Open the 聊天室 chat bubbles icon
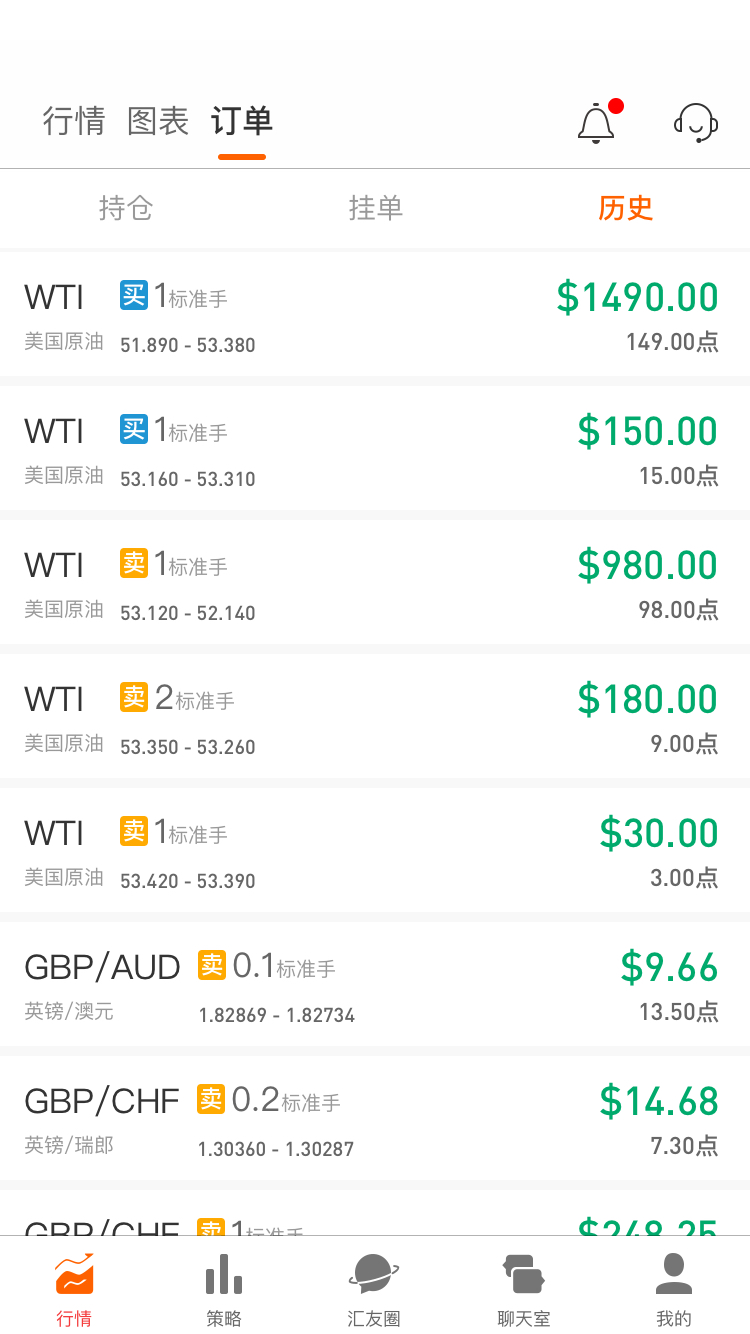750x1334 pixels. click(524, 1275)
